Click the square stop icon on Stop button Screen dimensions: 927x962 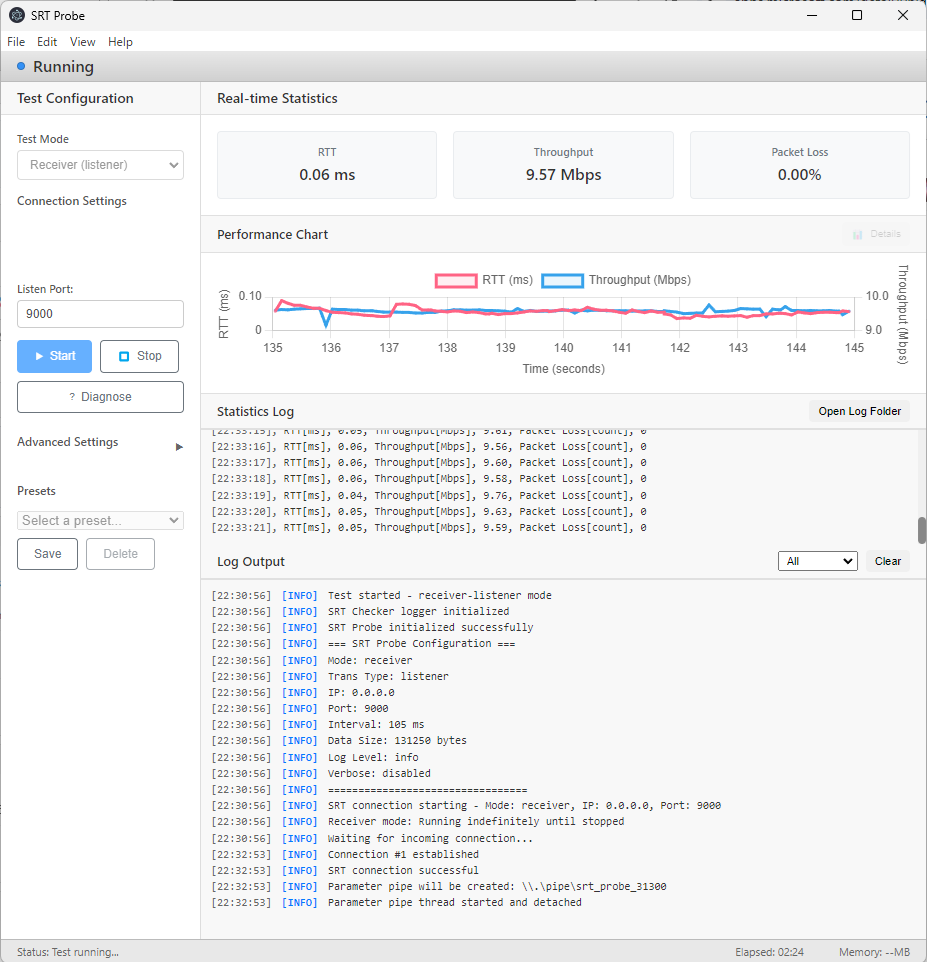click(124, 356)
